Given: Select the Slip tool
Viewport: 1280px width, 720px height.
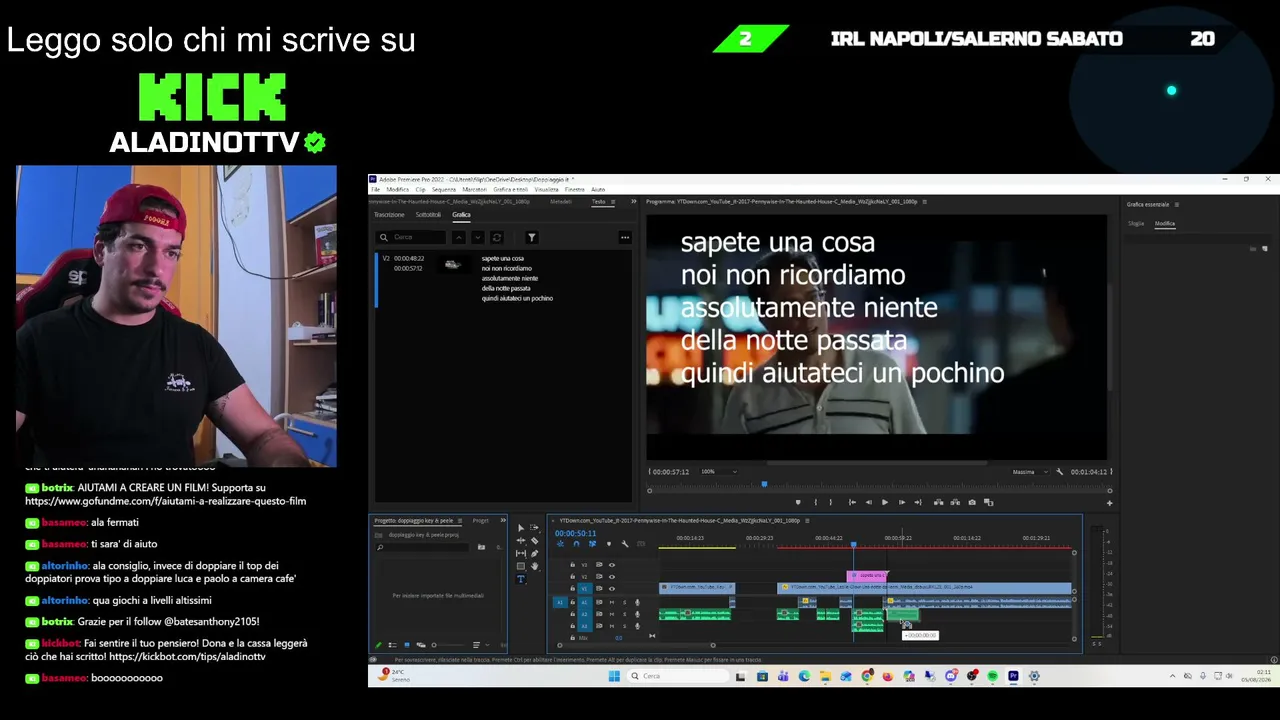Looking at the screenshot, I should tap(520, 553).
